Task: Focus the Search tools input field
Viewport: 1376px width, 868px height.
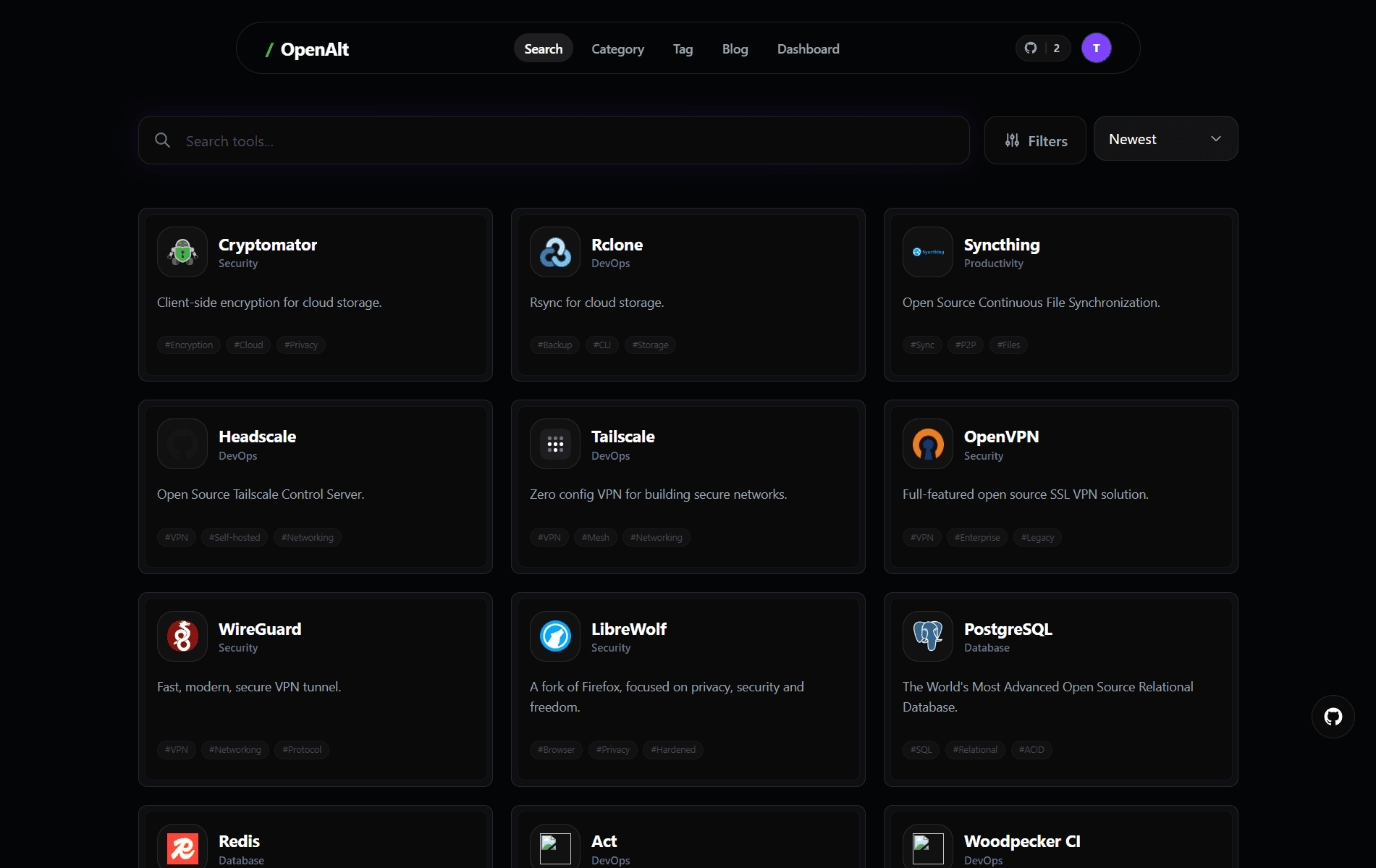Action: point(554,140)
